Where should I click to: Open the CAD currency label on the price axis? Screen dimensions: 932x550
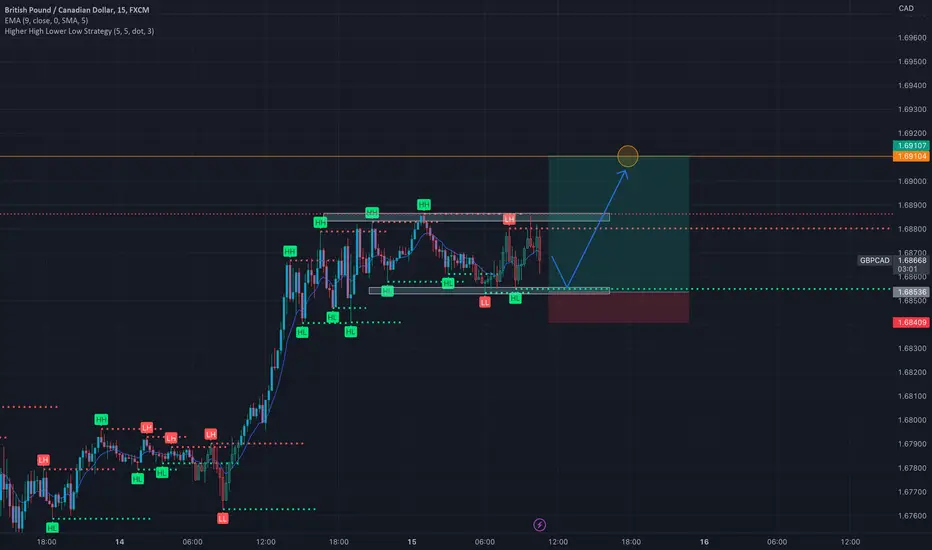coord(906,8)
